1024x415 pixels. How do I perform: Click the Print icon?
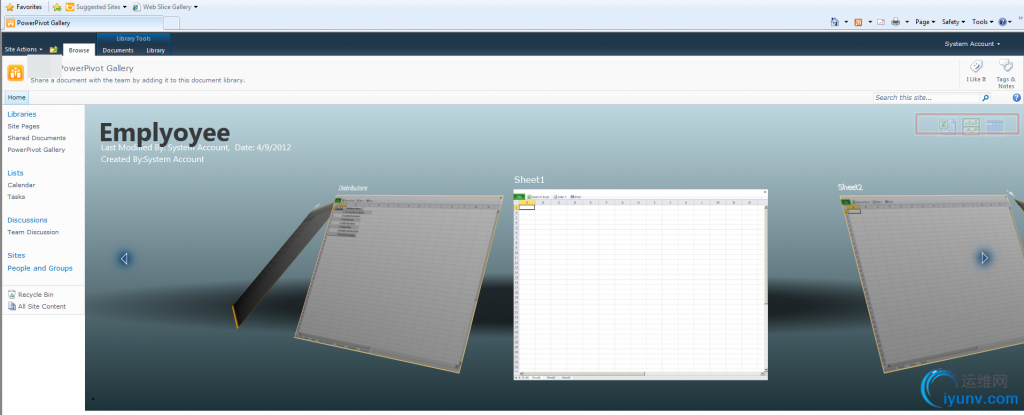(x=896, y=22)
